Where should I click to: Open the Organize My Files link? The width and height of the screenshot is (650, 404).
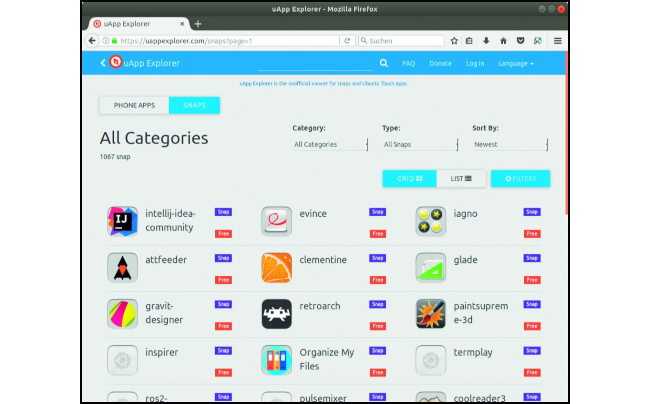pos(327,359)
